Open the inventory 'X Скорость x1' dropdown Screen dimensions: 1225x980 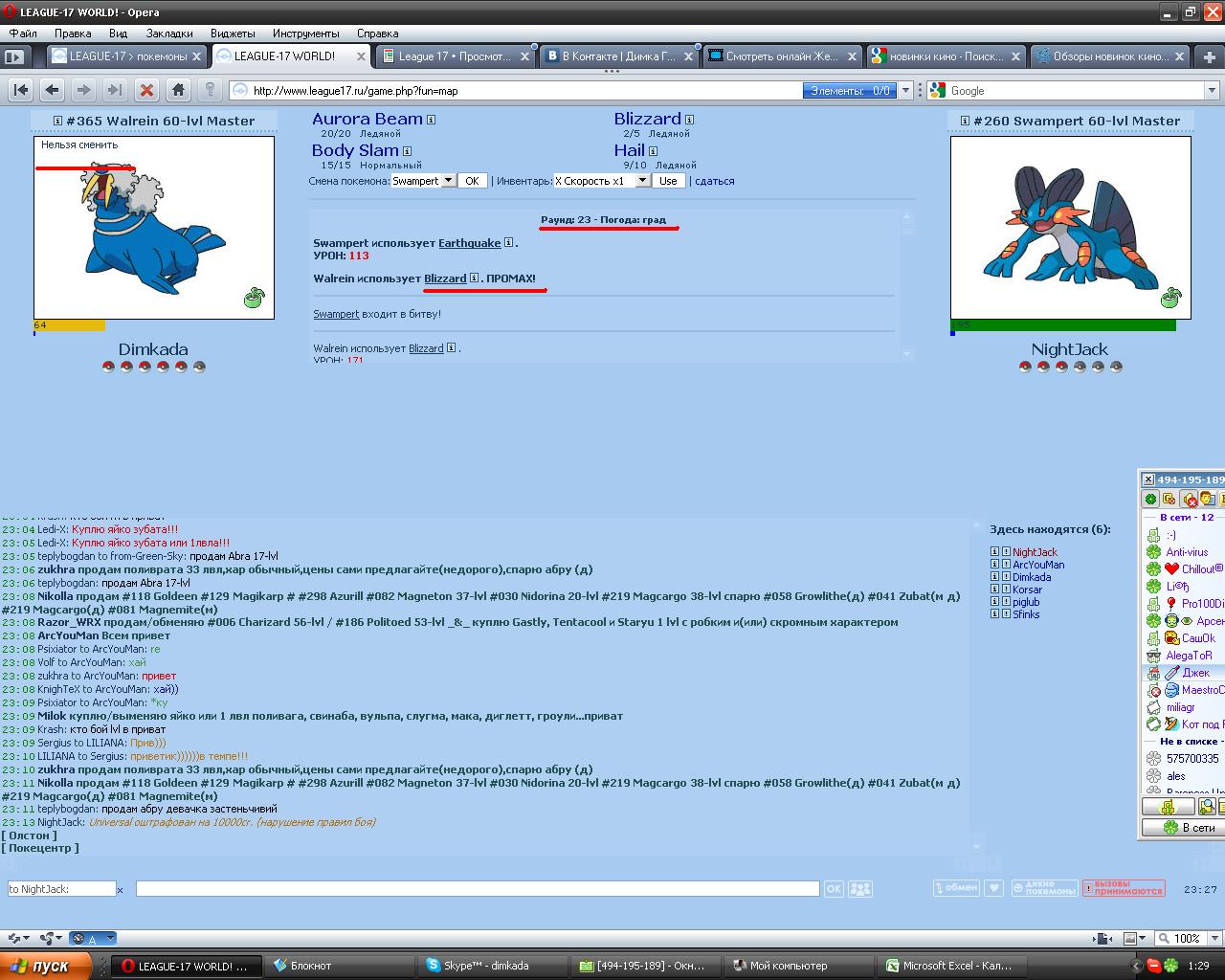point(602,181)
